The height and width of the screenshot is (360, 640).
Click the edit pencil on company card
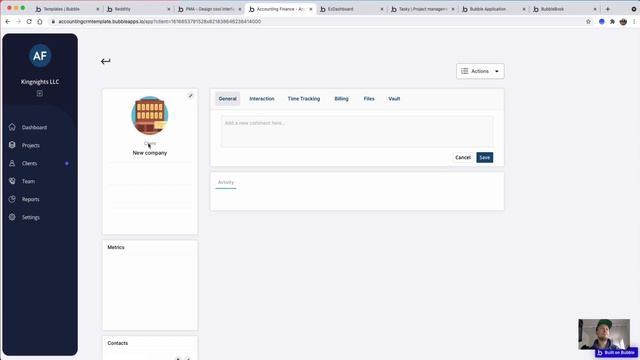(x=191, y=96)
